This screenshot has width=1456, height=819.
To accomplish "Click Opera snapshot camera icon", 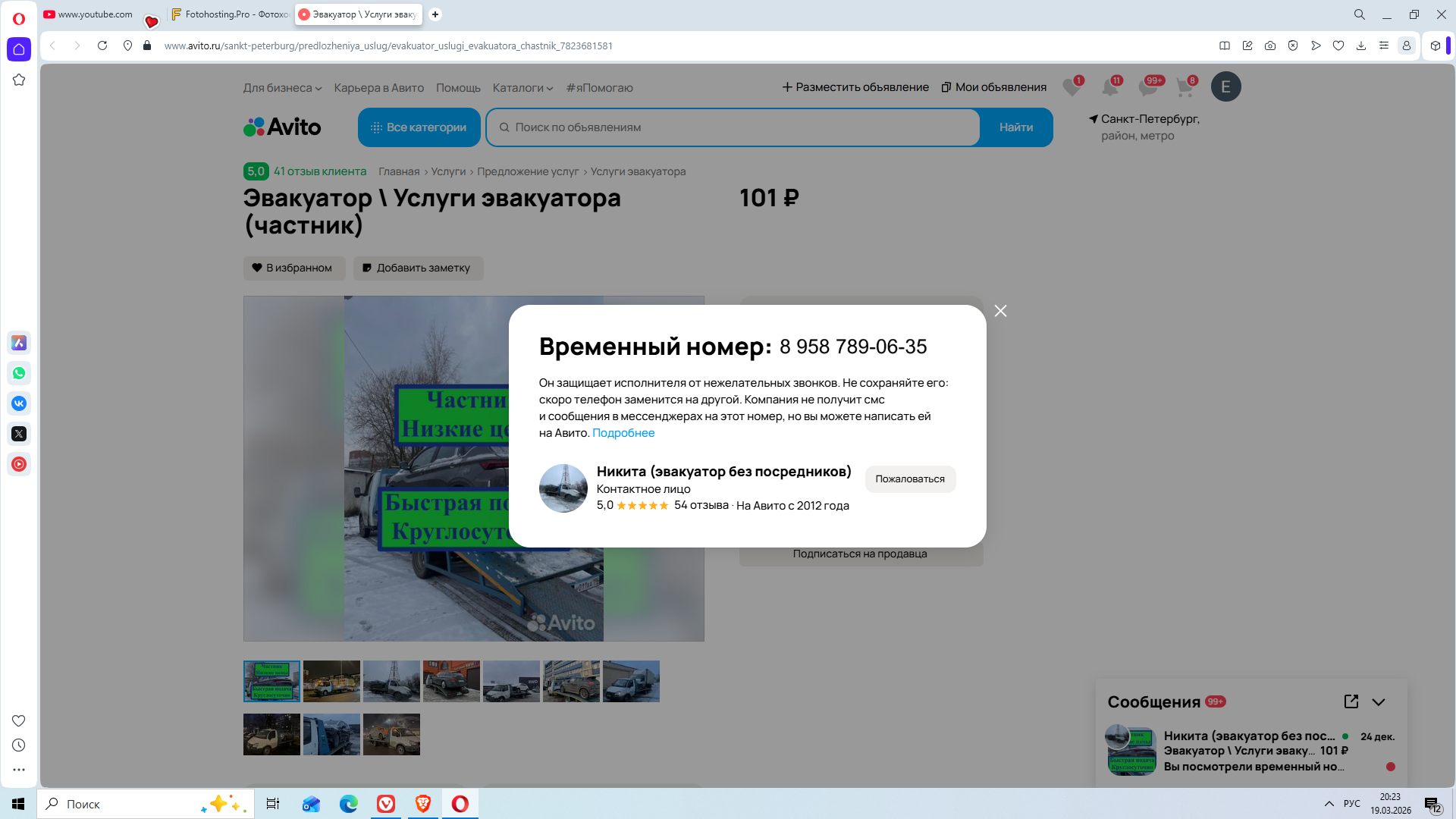I will (x=1270, y=45).
